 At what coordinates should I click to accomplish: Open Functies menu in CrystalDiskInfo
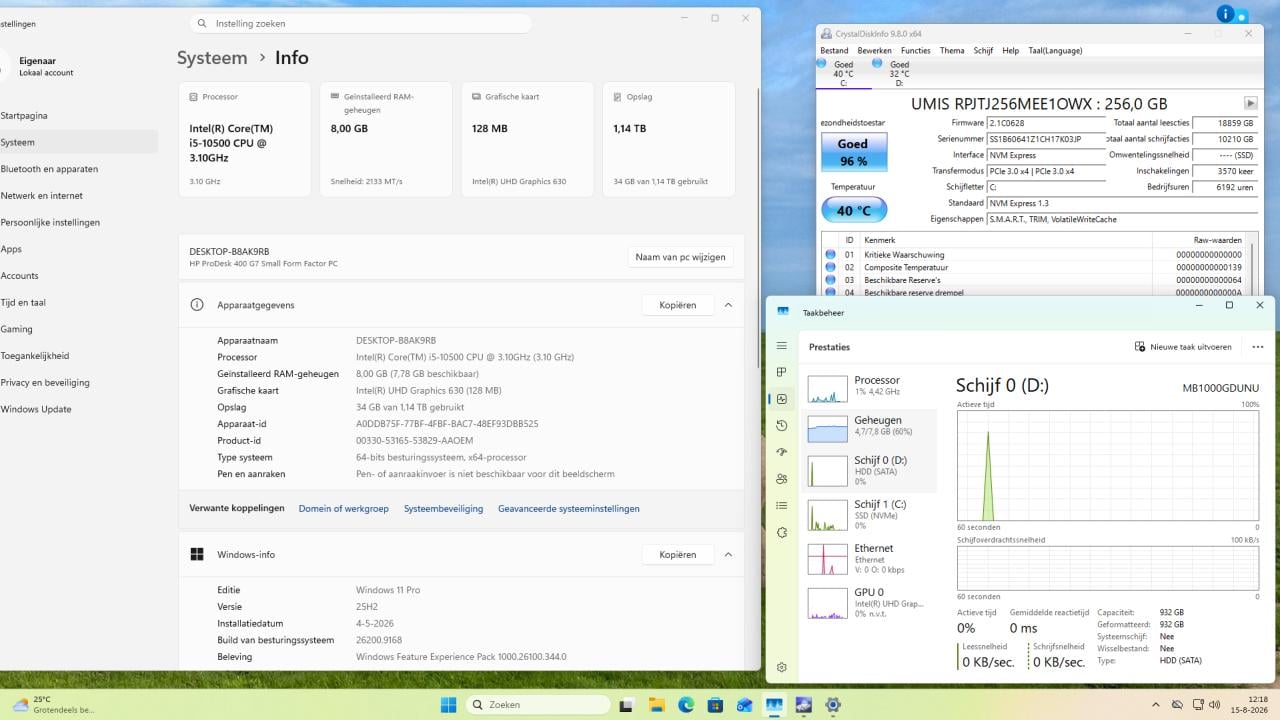(915, 51)
